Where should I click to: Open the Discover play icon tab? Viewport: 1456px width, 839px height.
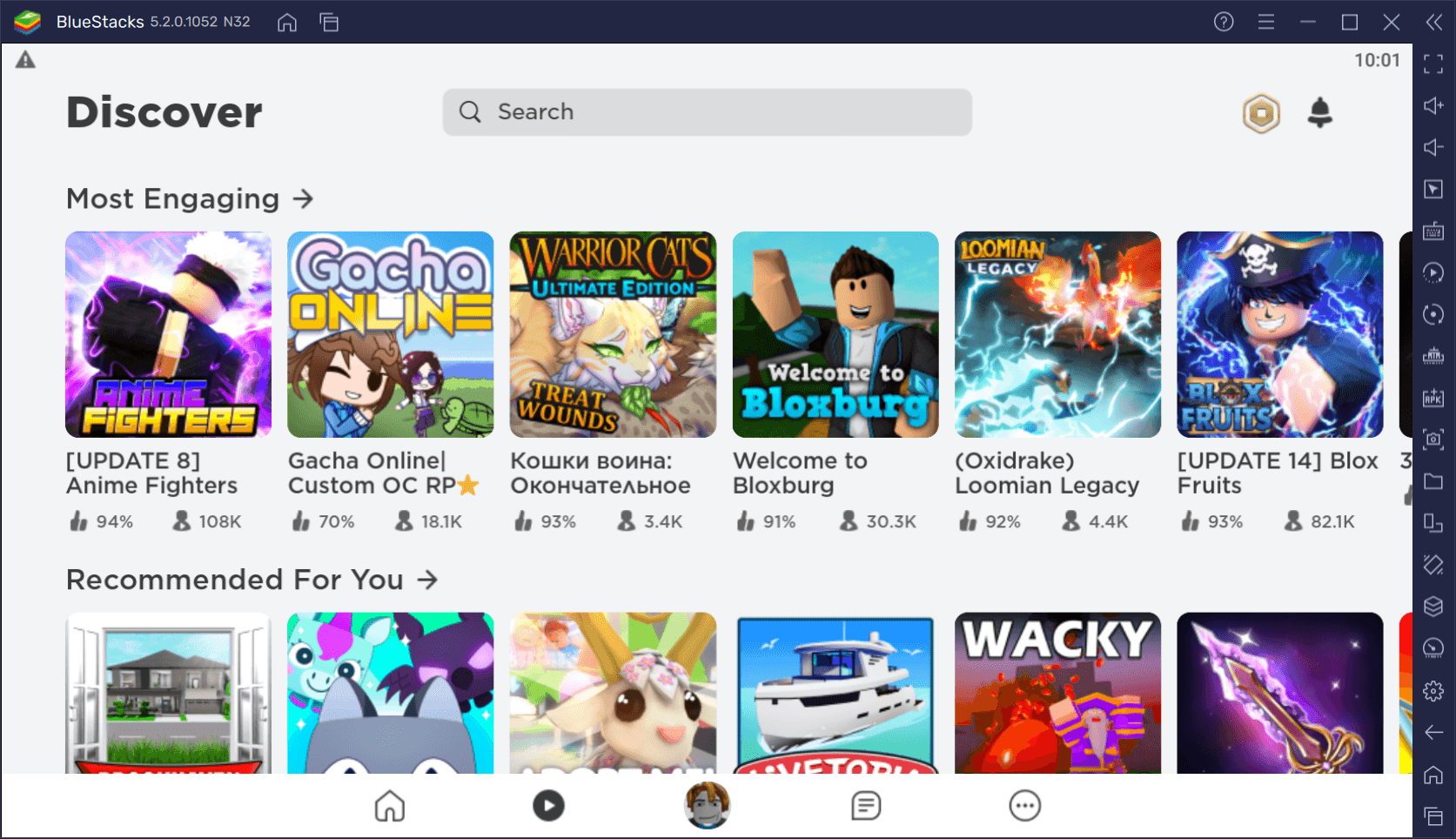pos(548,806)
